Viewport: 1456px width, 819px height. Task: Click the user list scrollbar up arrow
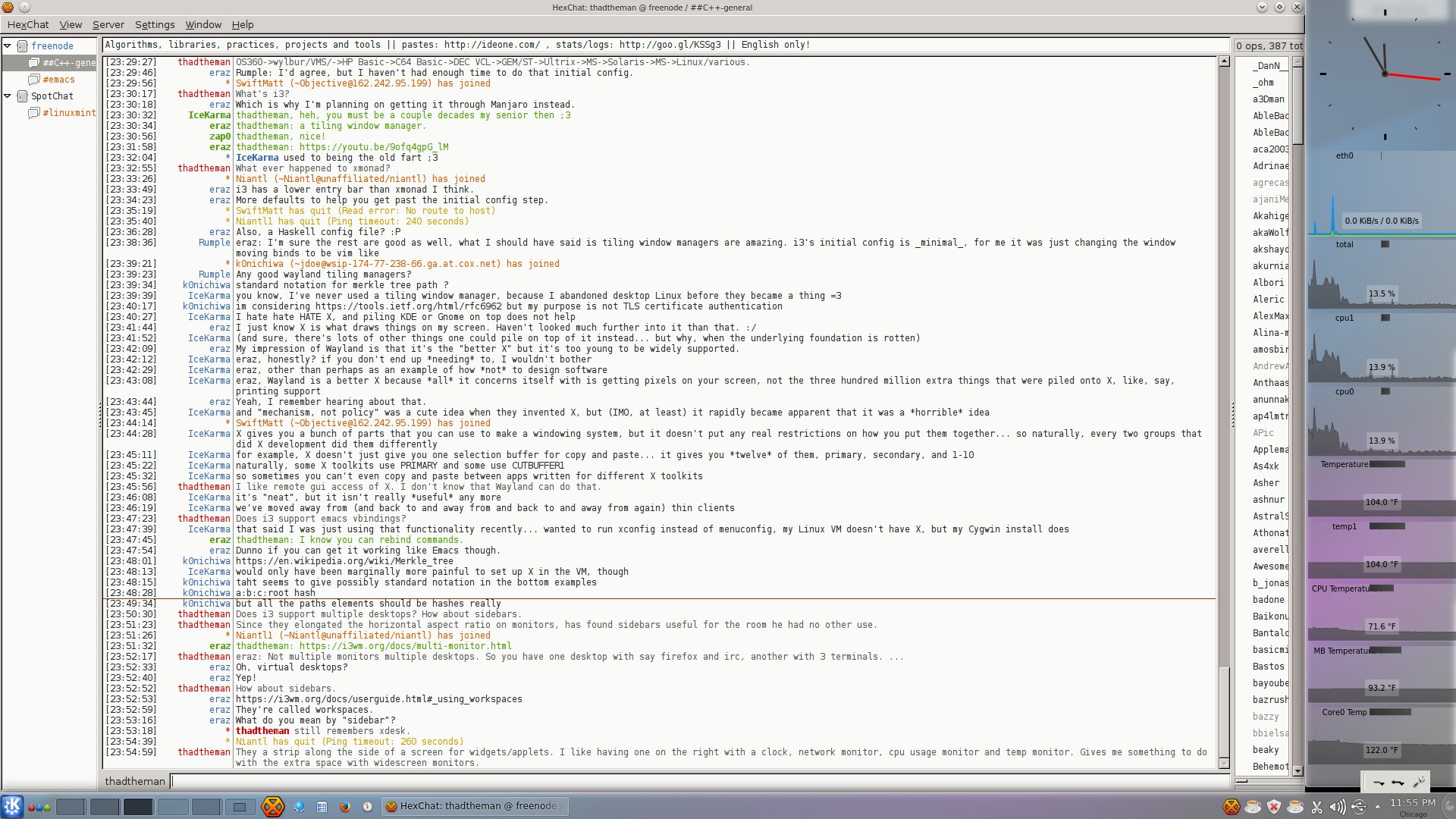click(x=1298, y=61)
